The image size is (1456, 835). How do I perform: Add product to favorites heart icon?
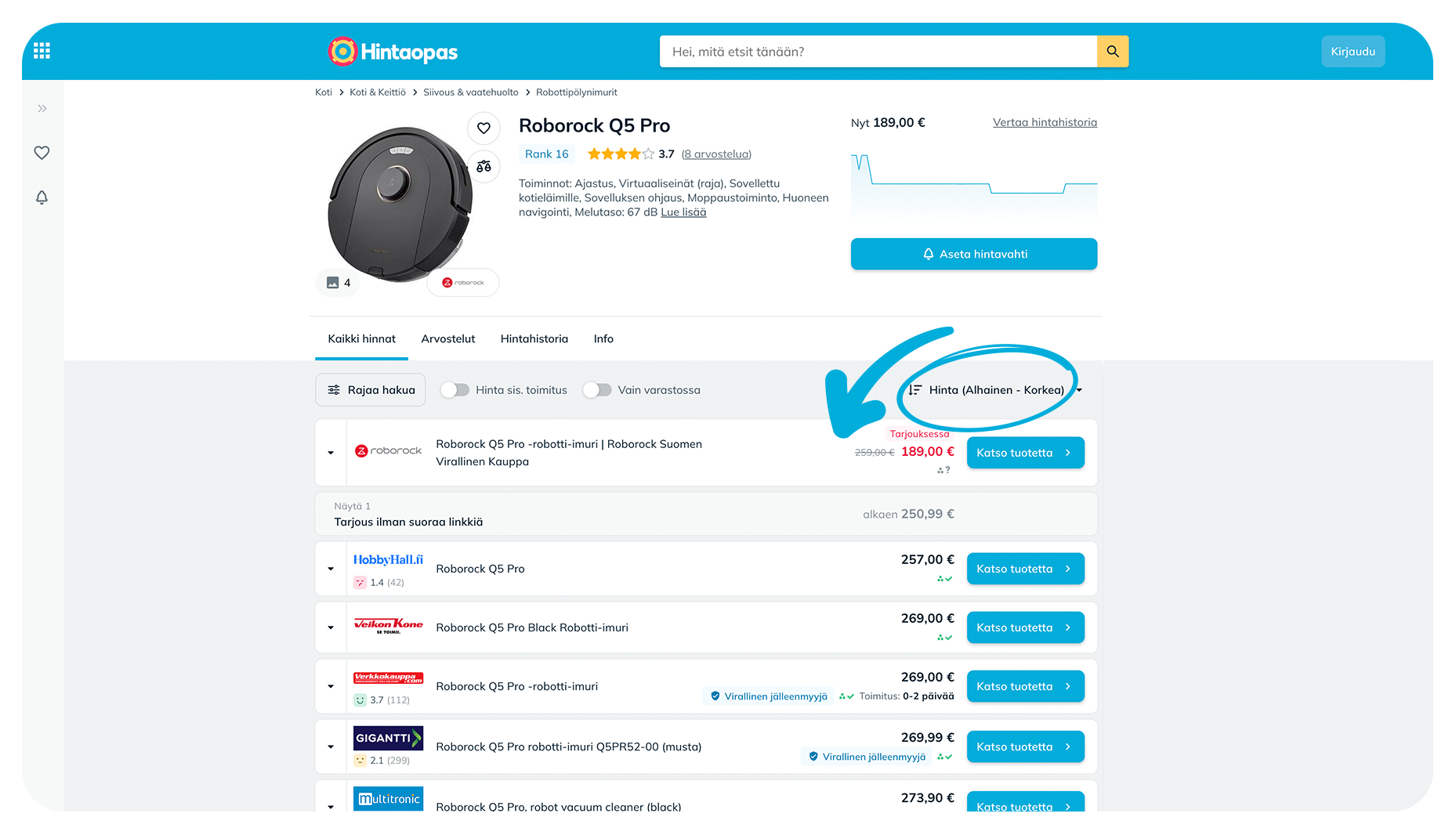484,128
